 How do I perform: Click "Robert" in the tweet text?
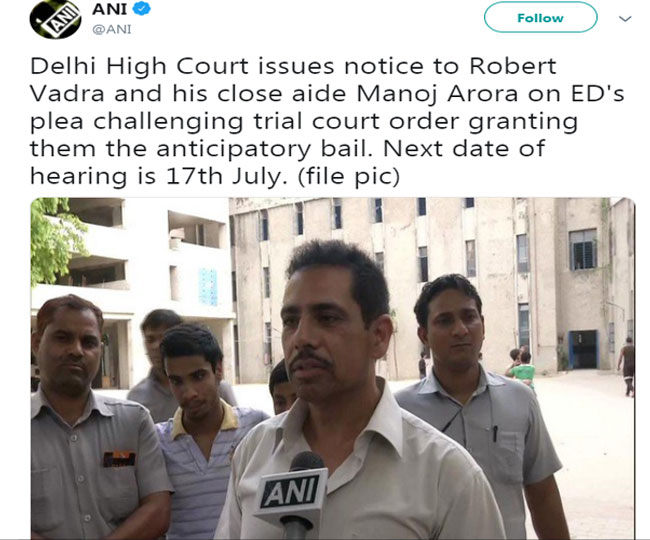click(x=513, y=66)
